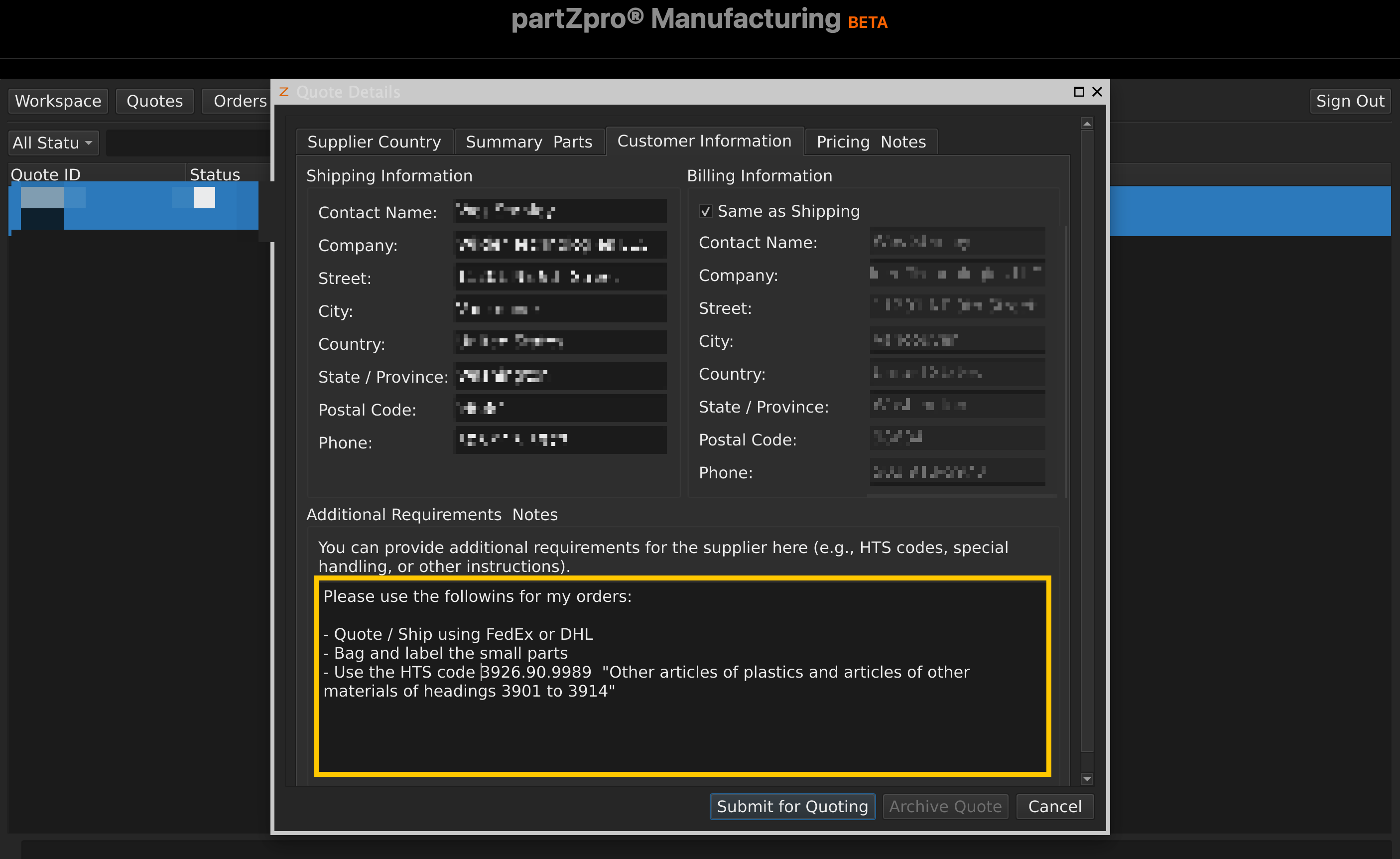
Task: Switch to the Pricing Notes tab
Action: pyautogui.click(x=871, y=141)
